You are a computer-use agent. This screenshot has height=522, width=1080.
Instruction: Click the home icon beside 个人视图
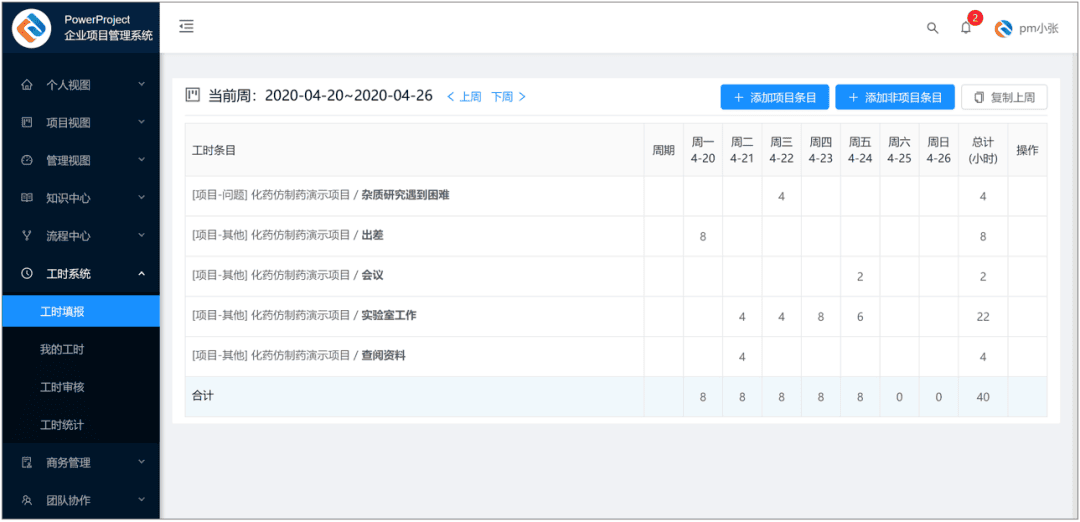(x=27, y=85)
